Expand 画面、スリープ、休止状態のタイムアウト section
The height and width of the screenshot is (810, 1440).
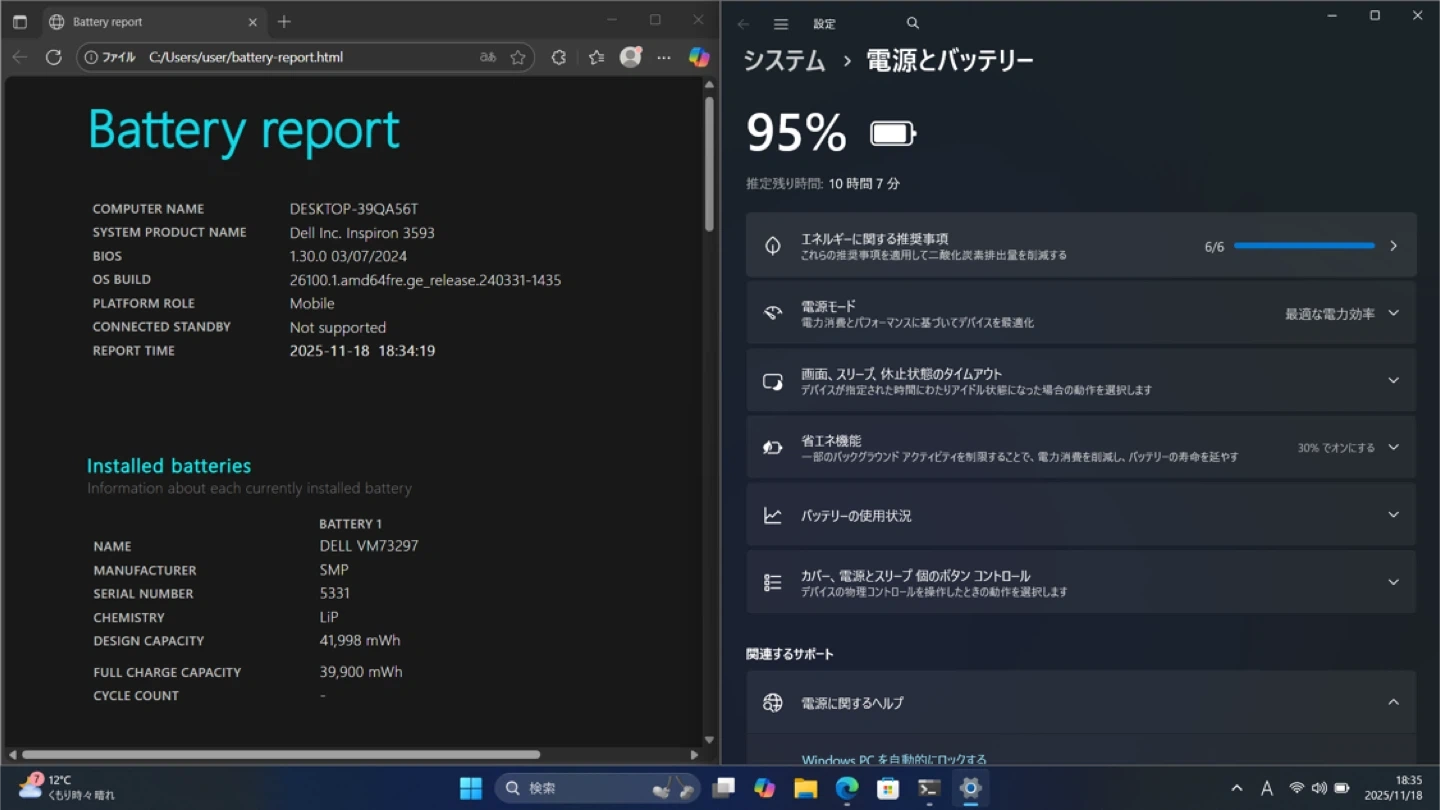click(1393, 380)
